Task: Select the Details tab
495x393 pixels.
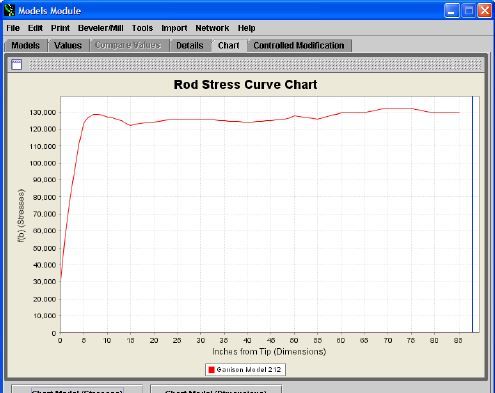Action: tap(190, 45)
